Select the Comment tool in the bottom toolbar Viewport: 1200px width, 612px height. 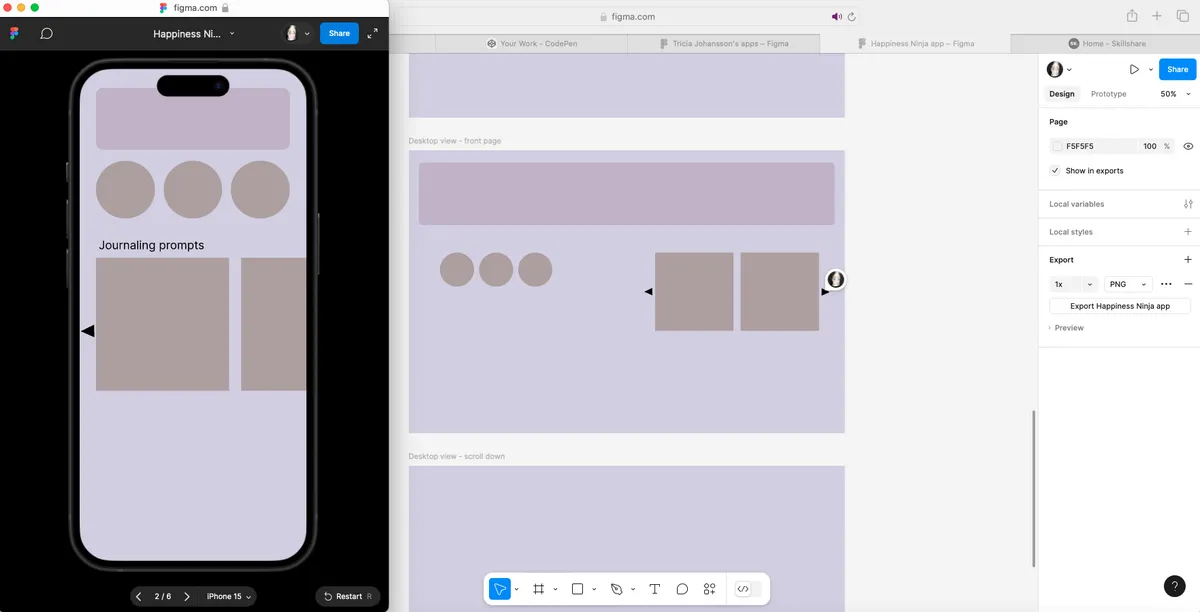[682, 589]
